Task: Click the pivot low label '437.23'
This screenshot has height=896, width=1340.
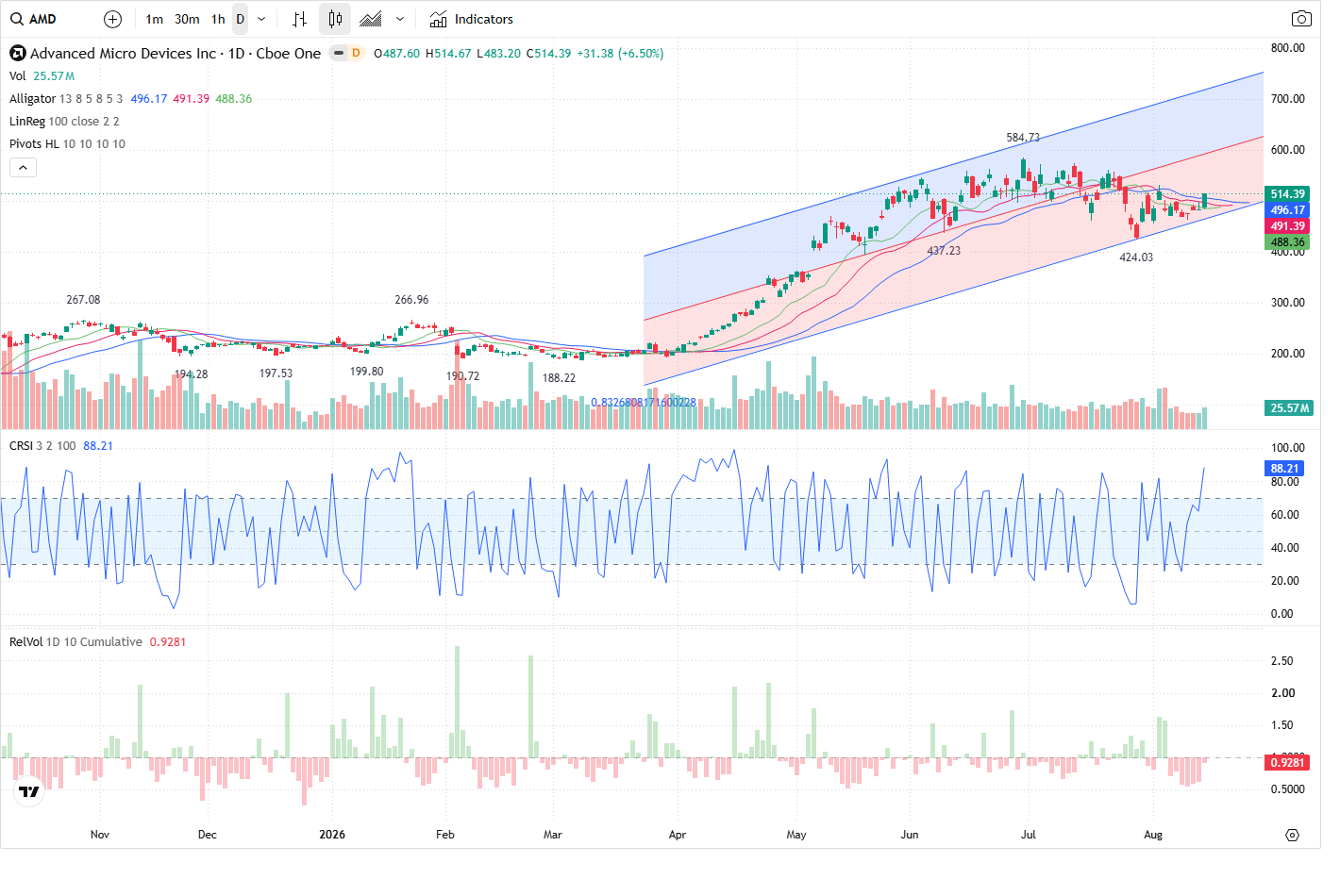Action: pyautogui.click(x=944, y=251)
